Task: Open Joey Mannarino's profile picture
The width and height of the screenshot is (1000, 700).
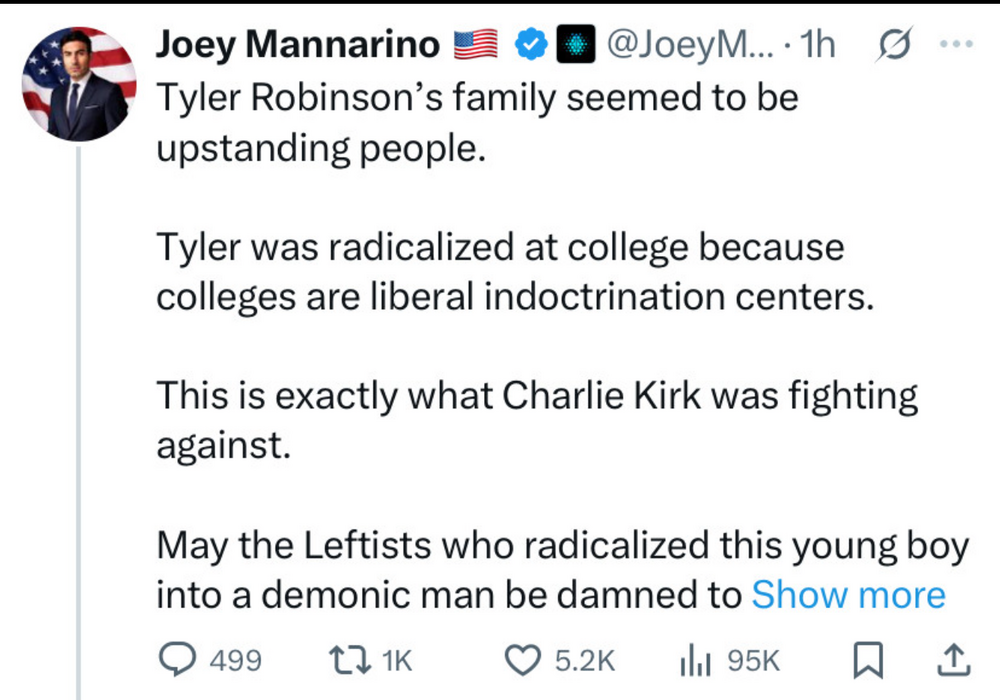Action: pos(79,83)
